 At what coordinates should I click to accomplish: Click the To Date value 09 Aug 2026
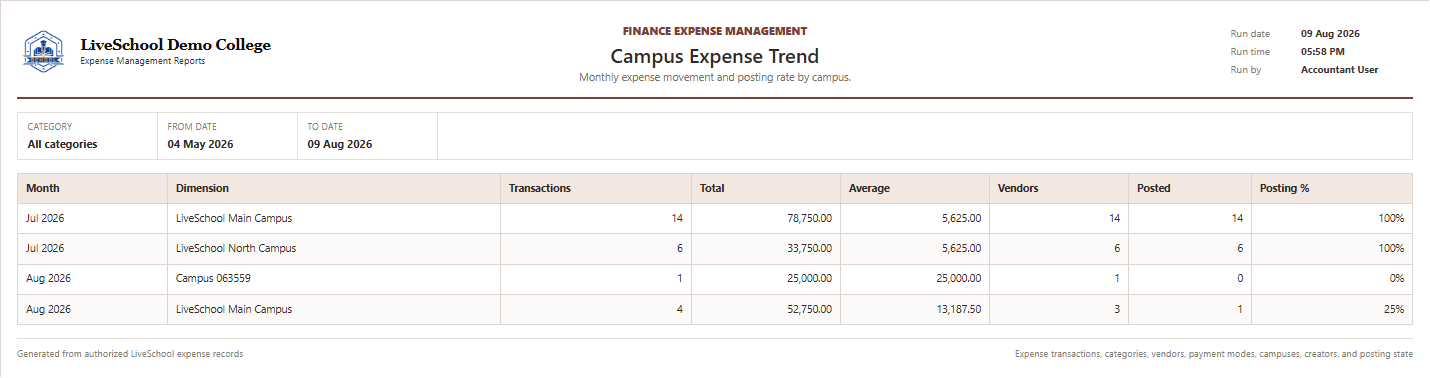pos(339,144)
